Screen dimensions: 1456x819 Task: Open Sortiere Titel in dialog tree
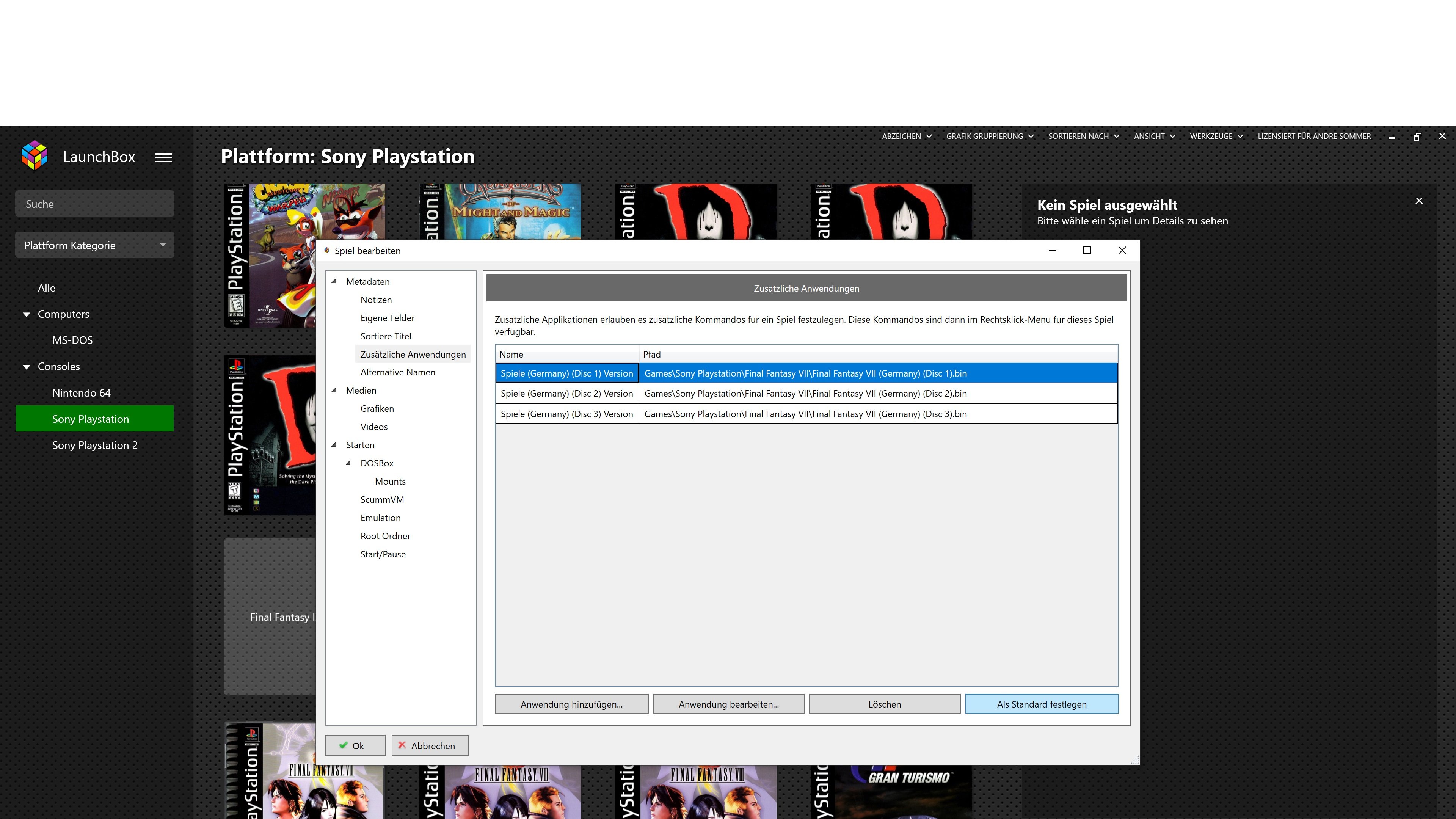386,336
